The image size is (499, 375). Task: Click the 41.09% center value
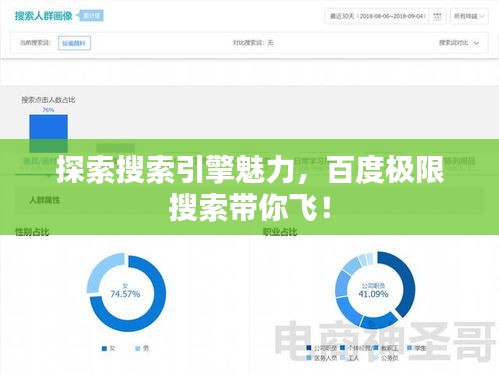pyautogui.click(x=373, y=294)
